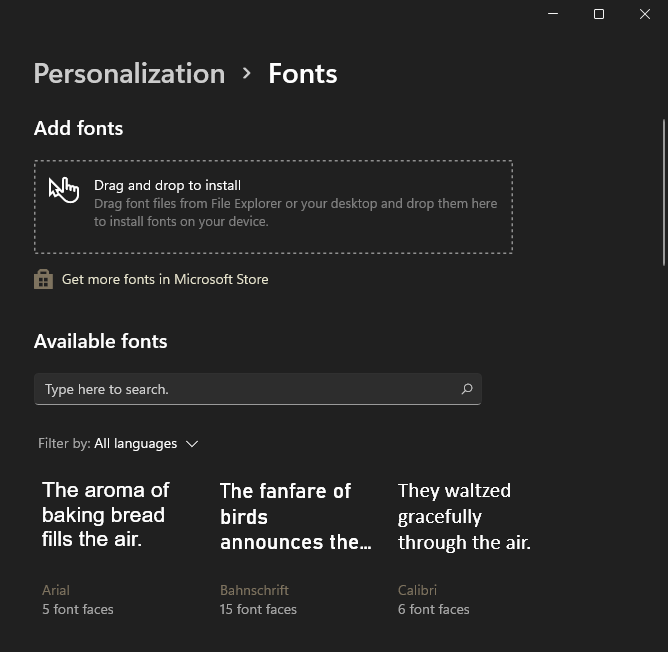Close the Settings window
This screenshot has height=652, width=668.
click(645, 14)
